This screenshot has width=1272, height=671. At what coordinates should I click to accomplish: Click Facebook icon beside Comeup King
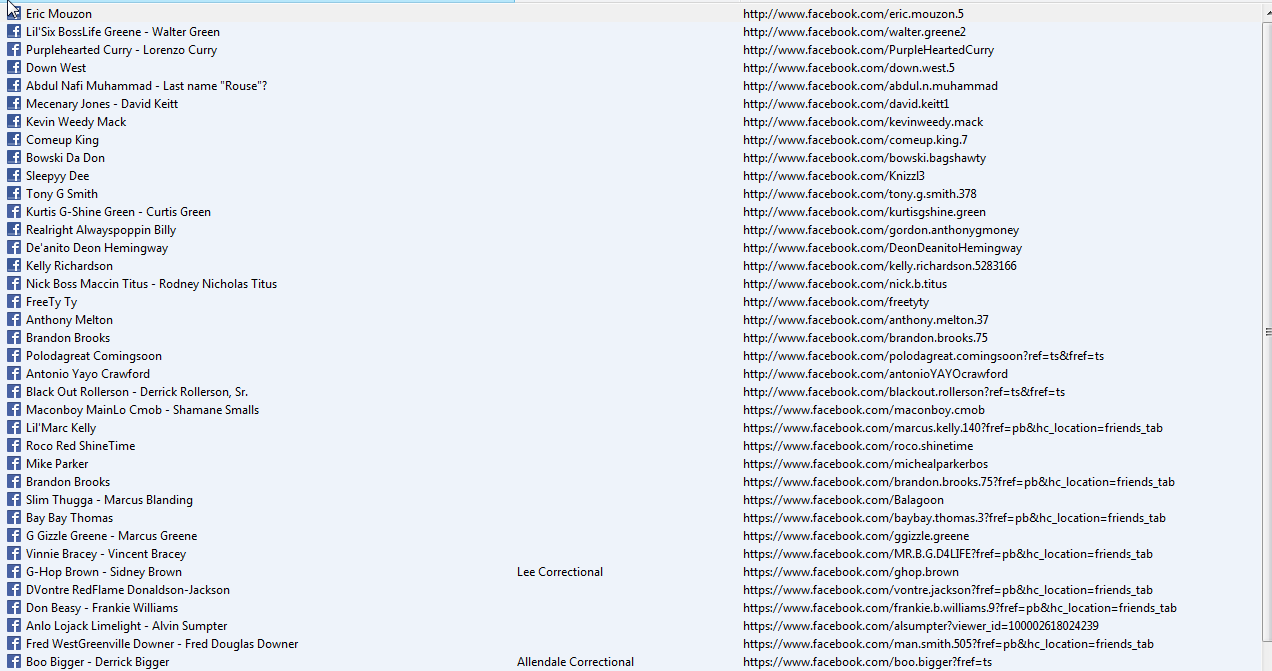pos(14,140)
